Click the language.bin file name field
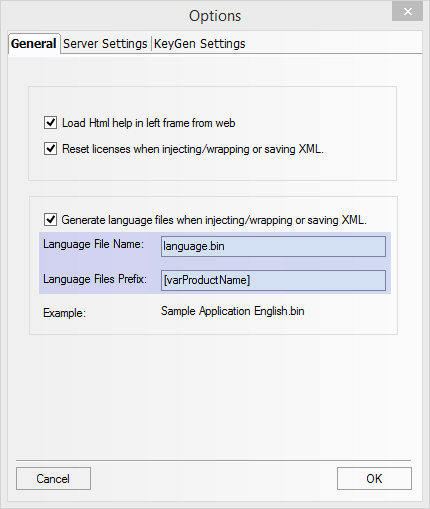The height and width of the screenshot is (509, 430). coord(273,246)
